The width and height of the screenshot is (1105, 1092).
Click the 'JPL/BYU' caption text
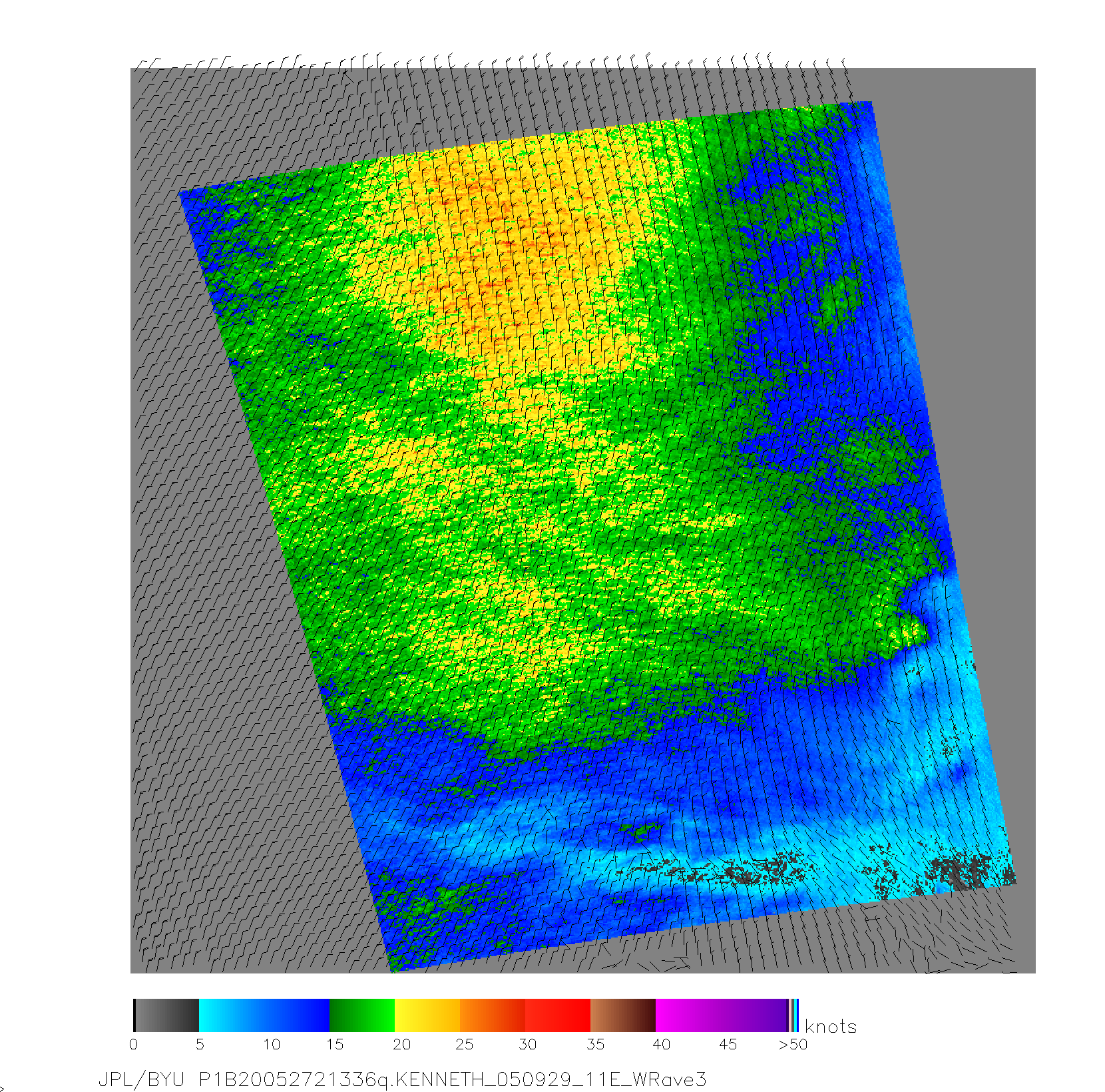141,1079
